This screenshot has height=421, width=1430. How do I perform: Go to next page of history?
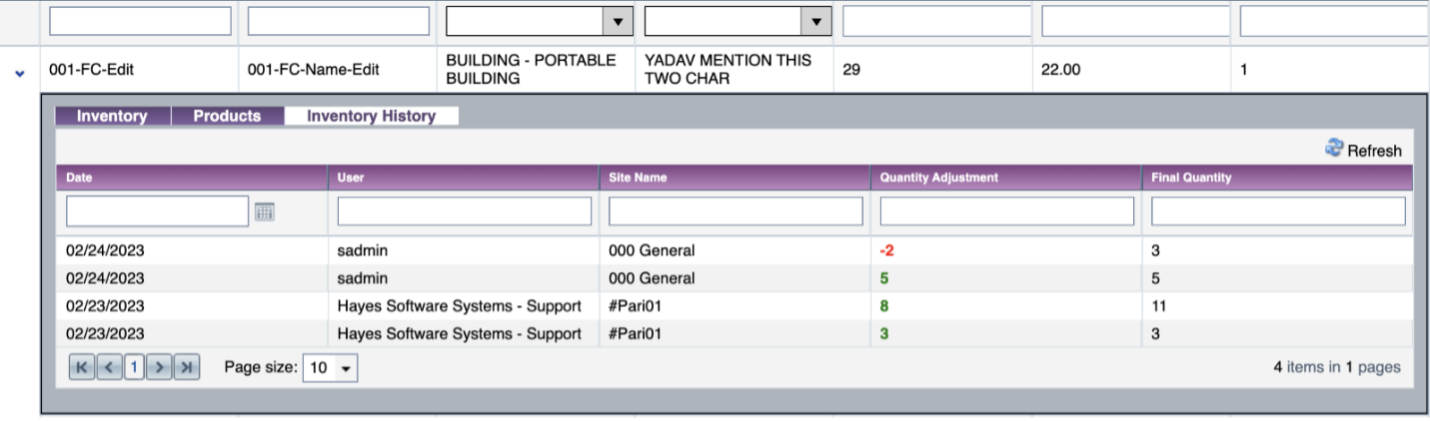(159, 368)
